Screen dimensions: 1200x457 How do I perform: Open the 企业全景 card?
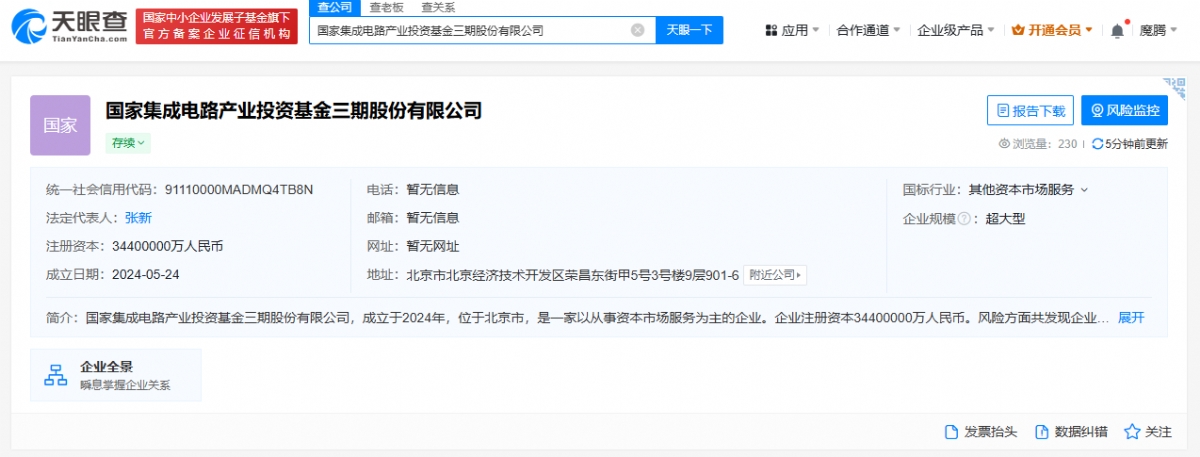coord(116,375)
